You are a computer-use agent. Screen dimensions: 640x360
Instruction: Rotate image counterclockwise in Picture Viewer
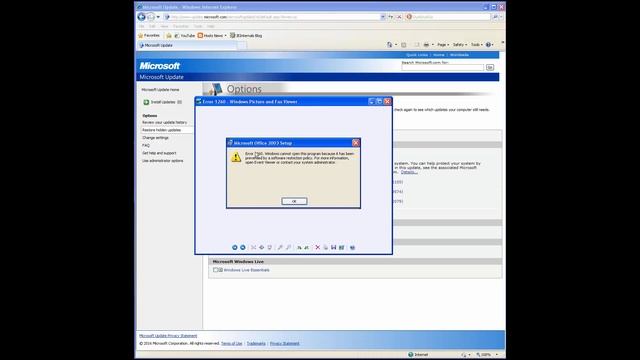point(307,247)
